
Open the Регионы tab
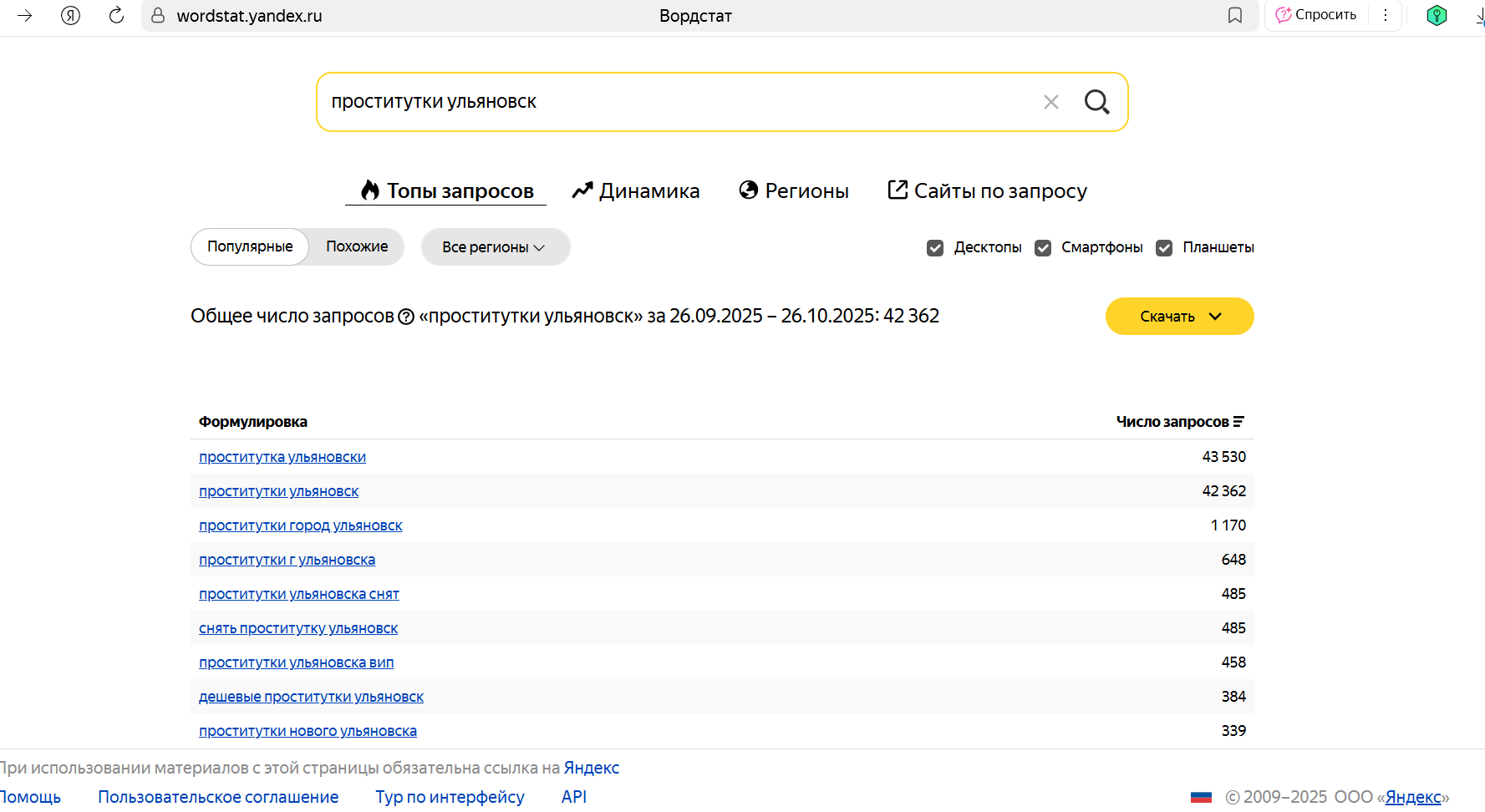tap(794, 191)
